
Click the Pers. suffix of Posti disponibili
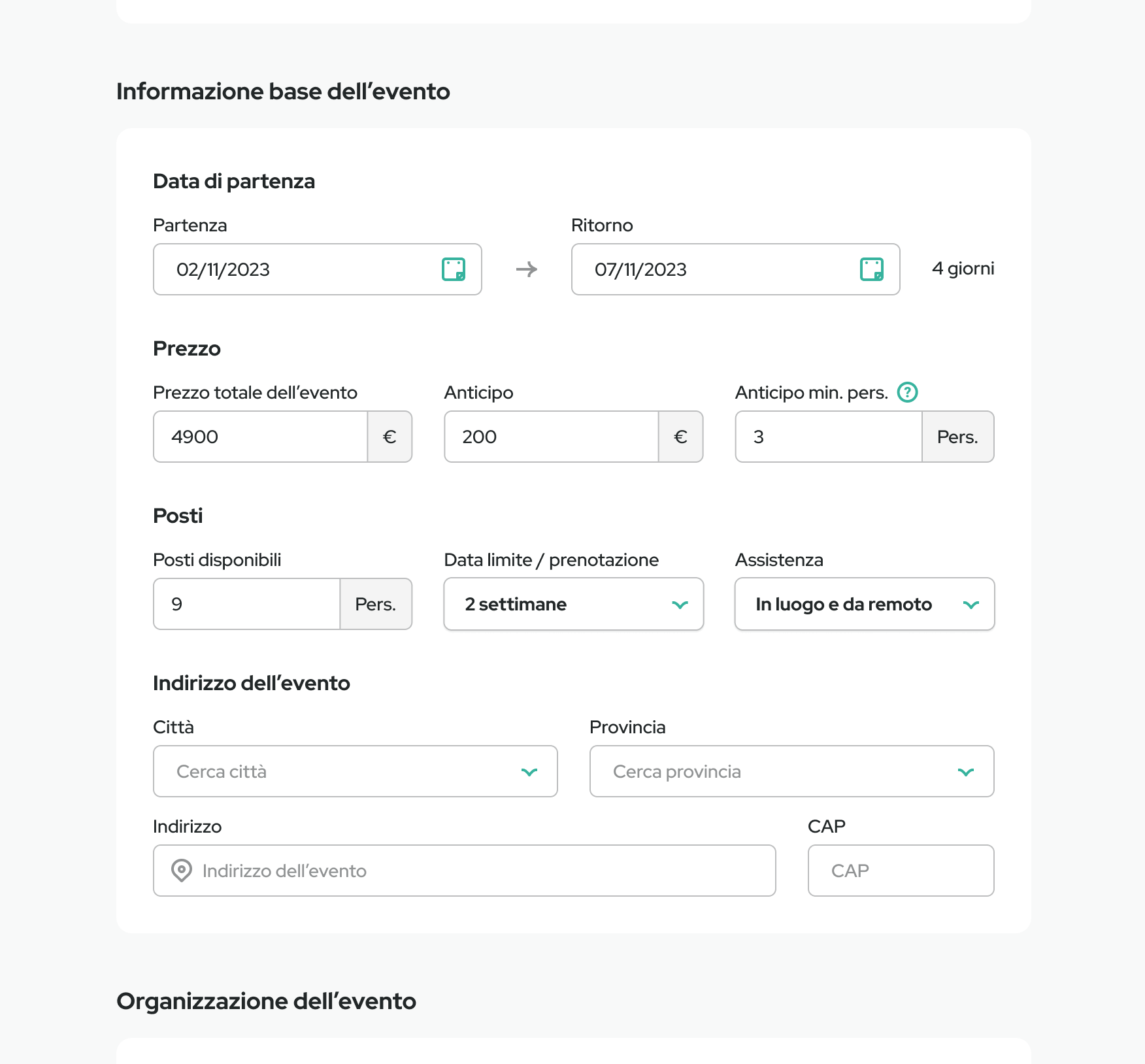375,604
